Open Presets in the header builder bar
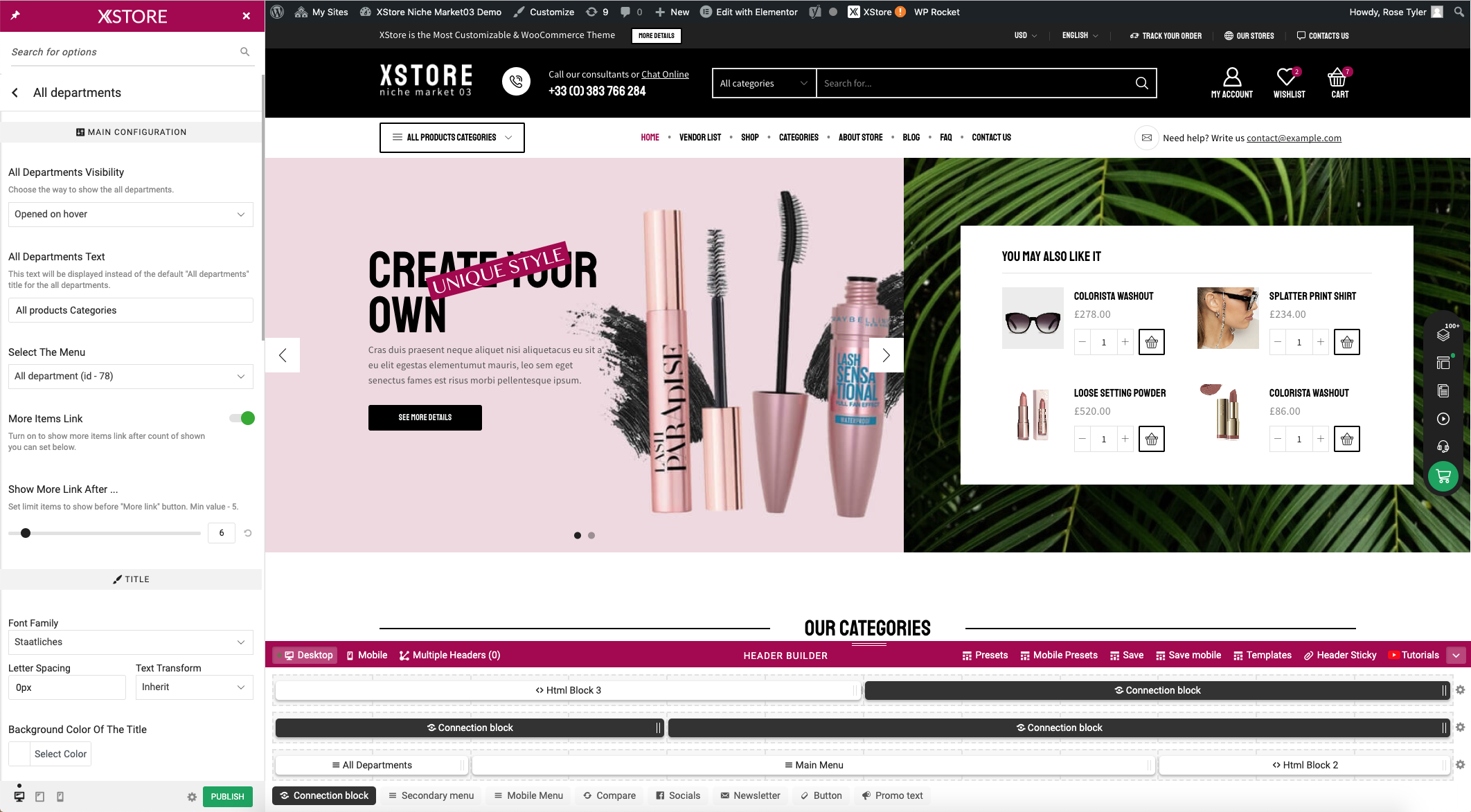This screenshot has width=1471, height=812. tap(985, 655)
